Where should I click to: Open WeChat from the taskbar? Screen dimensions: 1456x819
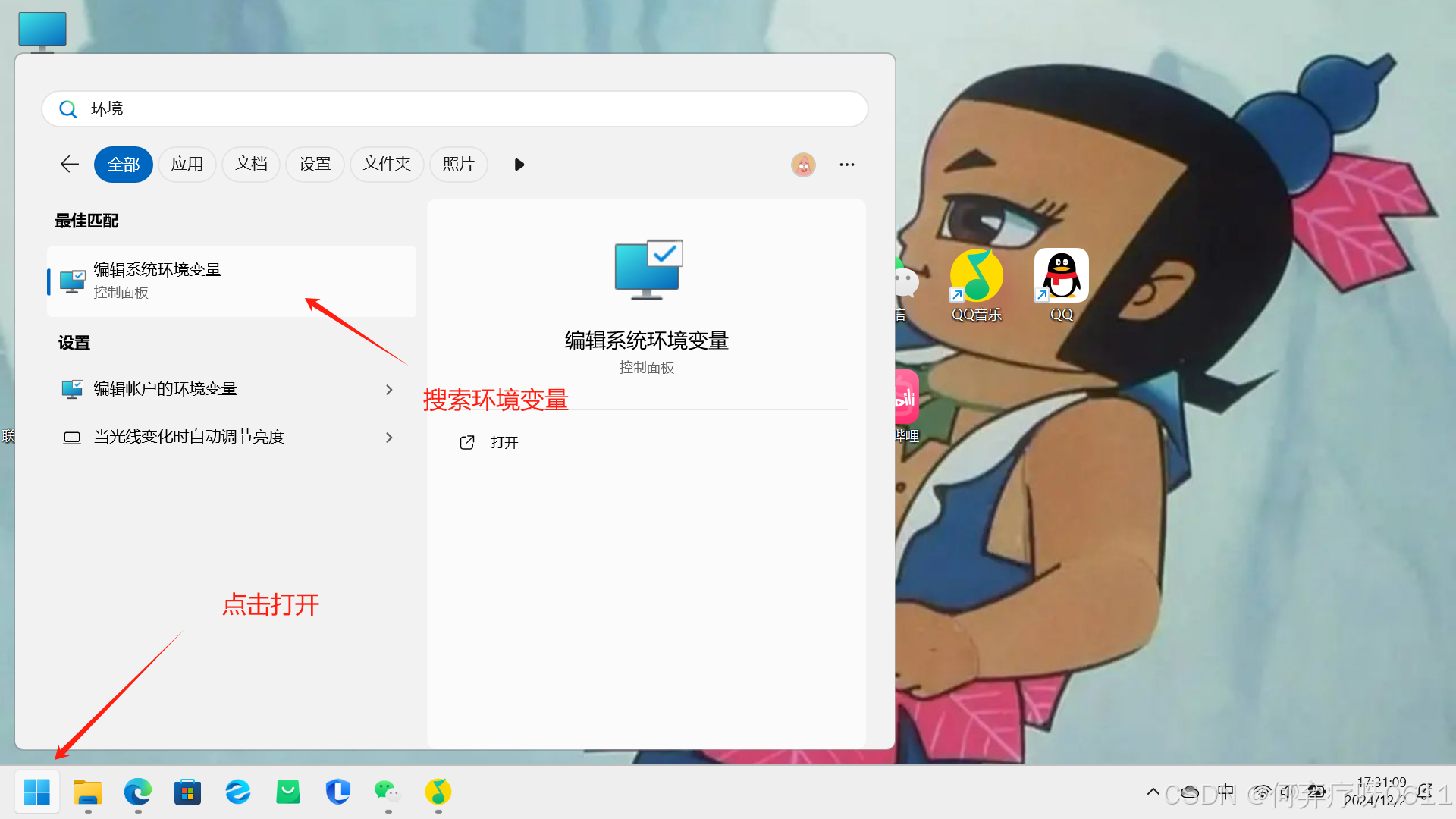(x=388, y=792)
